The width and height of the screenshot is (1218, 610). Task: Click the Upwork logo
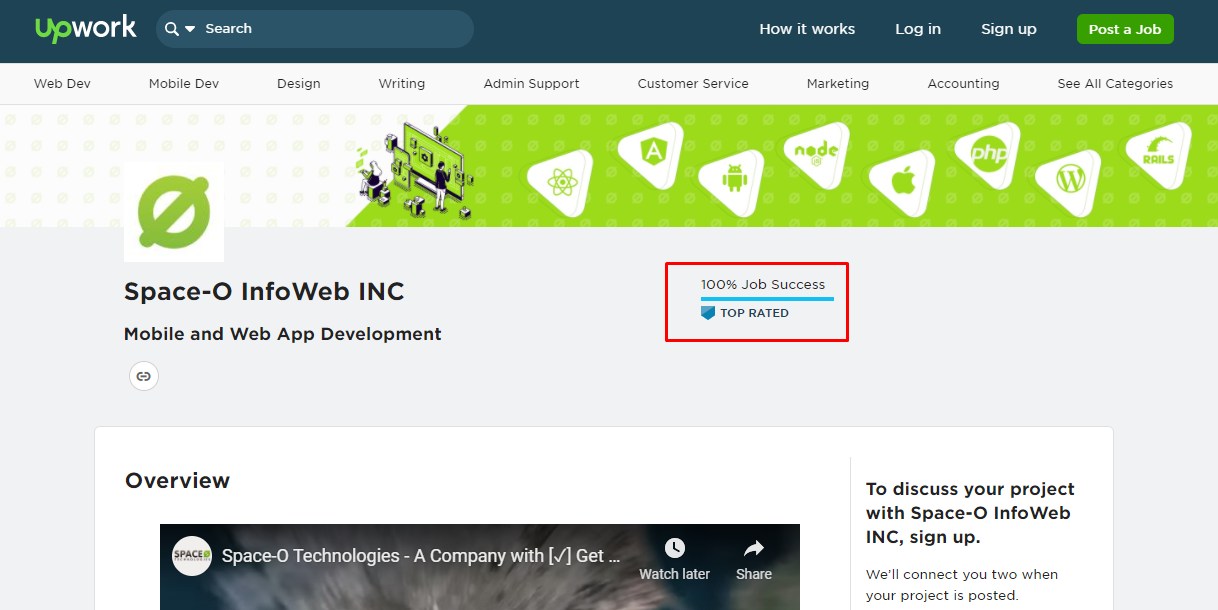click(86, 29)
